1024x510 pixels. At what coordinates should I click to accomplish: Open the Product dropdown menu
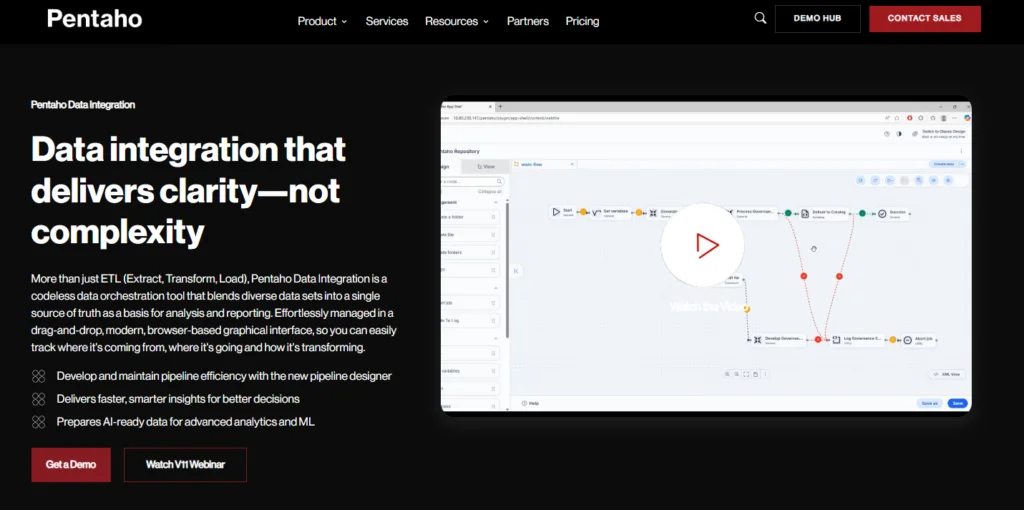click(x=323, y=21)
